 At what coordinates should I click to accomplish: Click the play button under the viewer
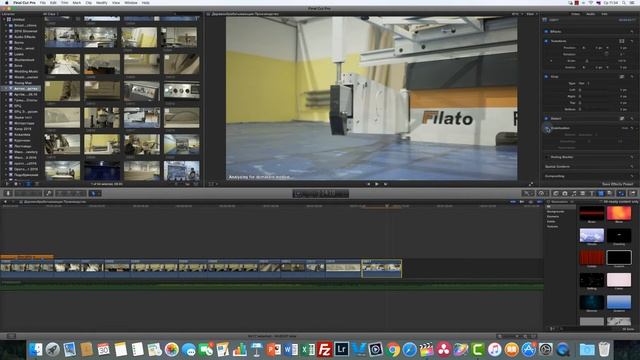click(376, 184)
